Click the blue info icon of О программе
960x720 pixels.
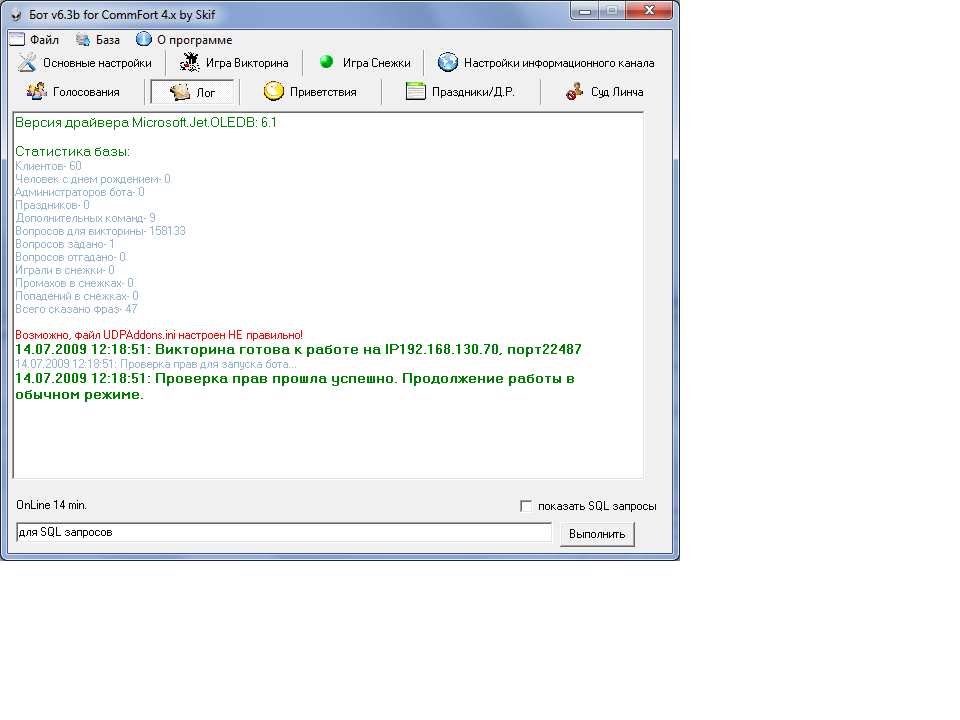coord(144,40)
